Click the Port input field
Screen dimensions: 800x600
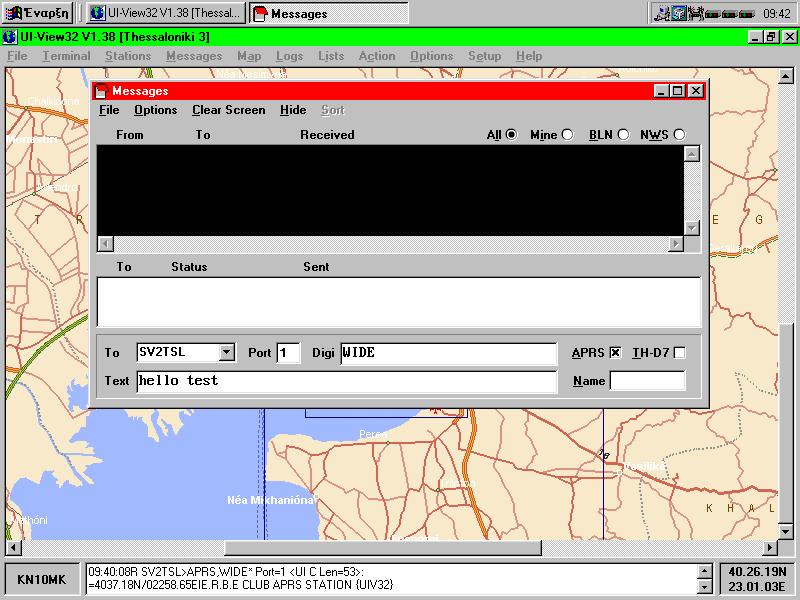click(x=288, y=353)
